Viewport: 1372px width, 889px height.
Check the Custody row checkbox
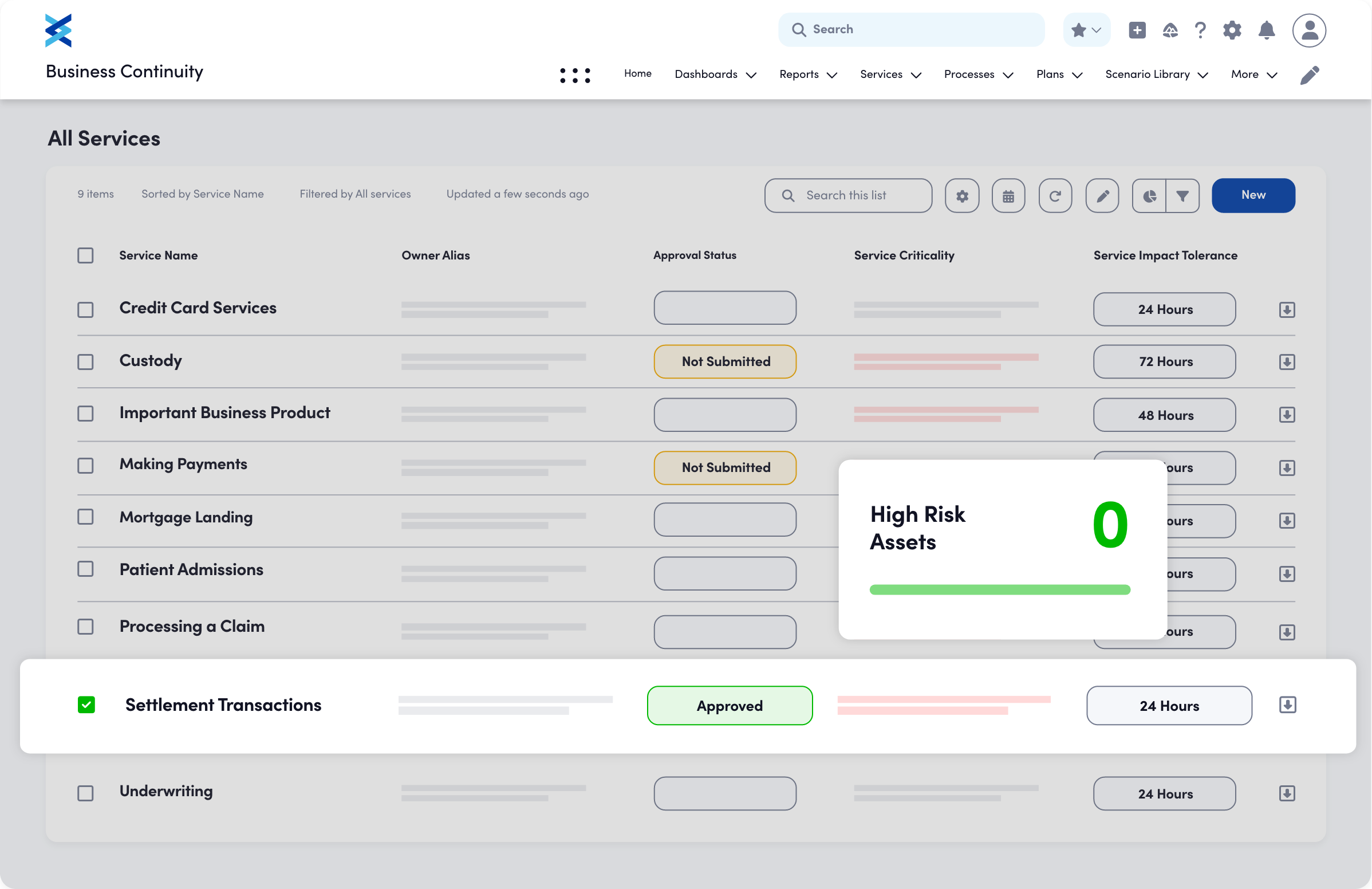(x=85, y=362)
